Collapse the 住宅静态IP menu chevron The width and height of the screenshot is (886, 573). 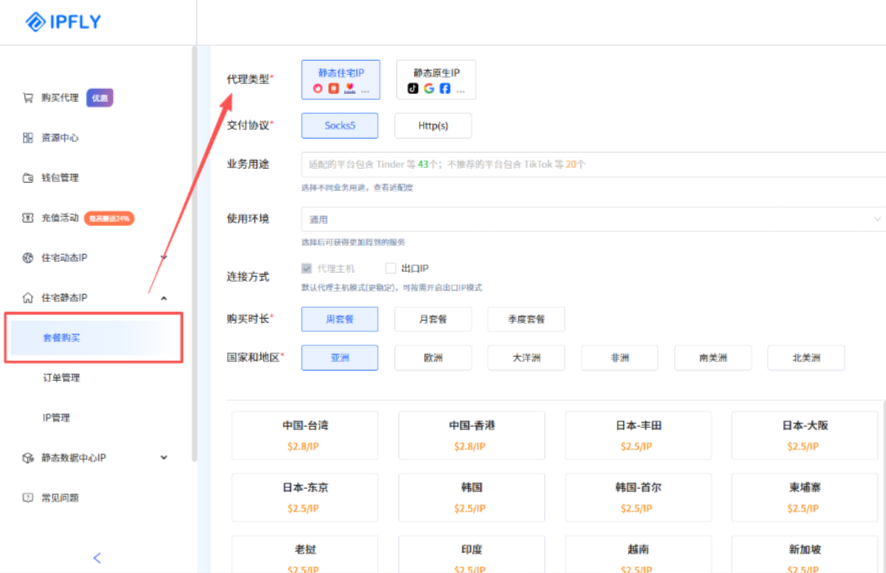point(164,298)
